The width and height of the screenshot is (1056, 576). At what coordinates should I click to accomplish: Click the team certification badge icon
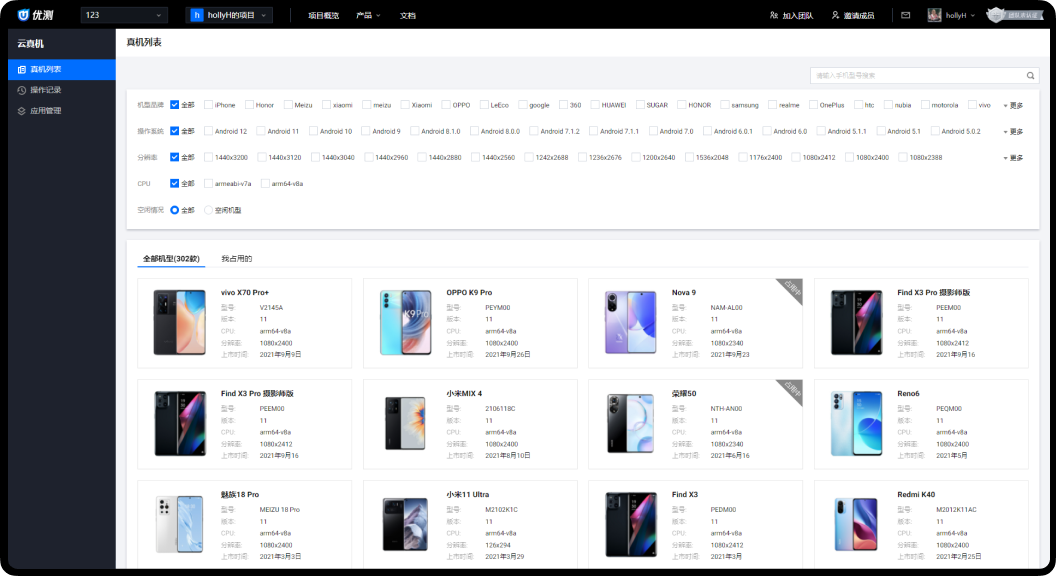click(995, 15)
